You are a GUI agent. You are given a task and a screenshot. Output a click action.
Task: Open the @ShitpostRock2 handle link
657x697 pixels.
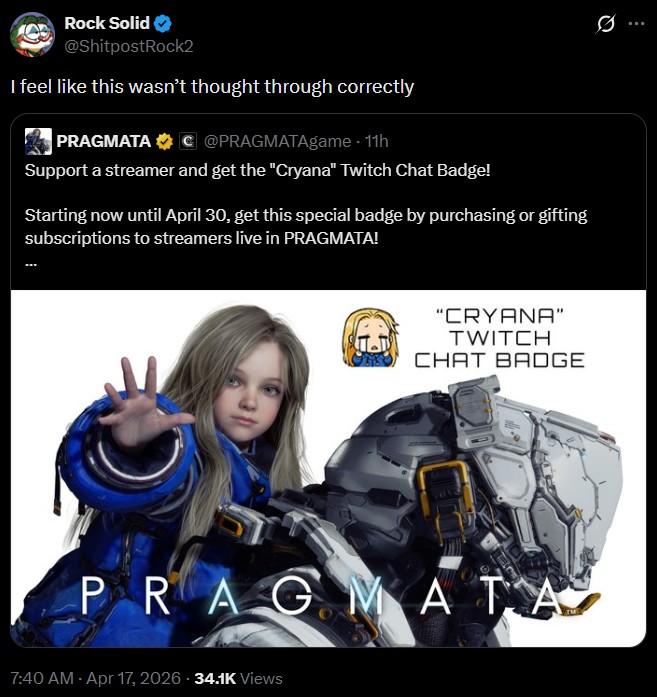[129, 46]
